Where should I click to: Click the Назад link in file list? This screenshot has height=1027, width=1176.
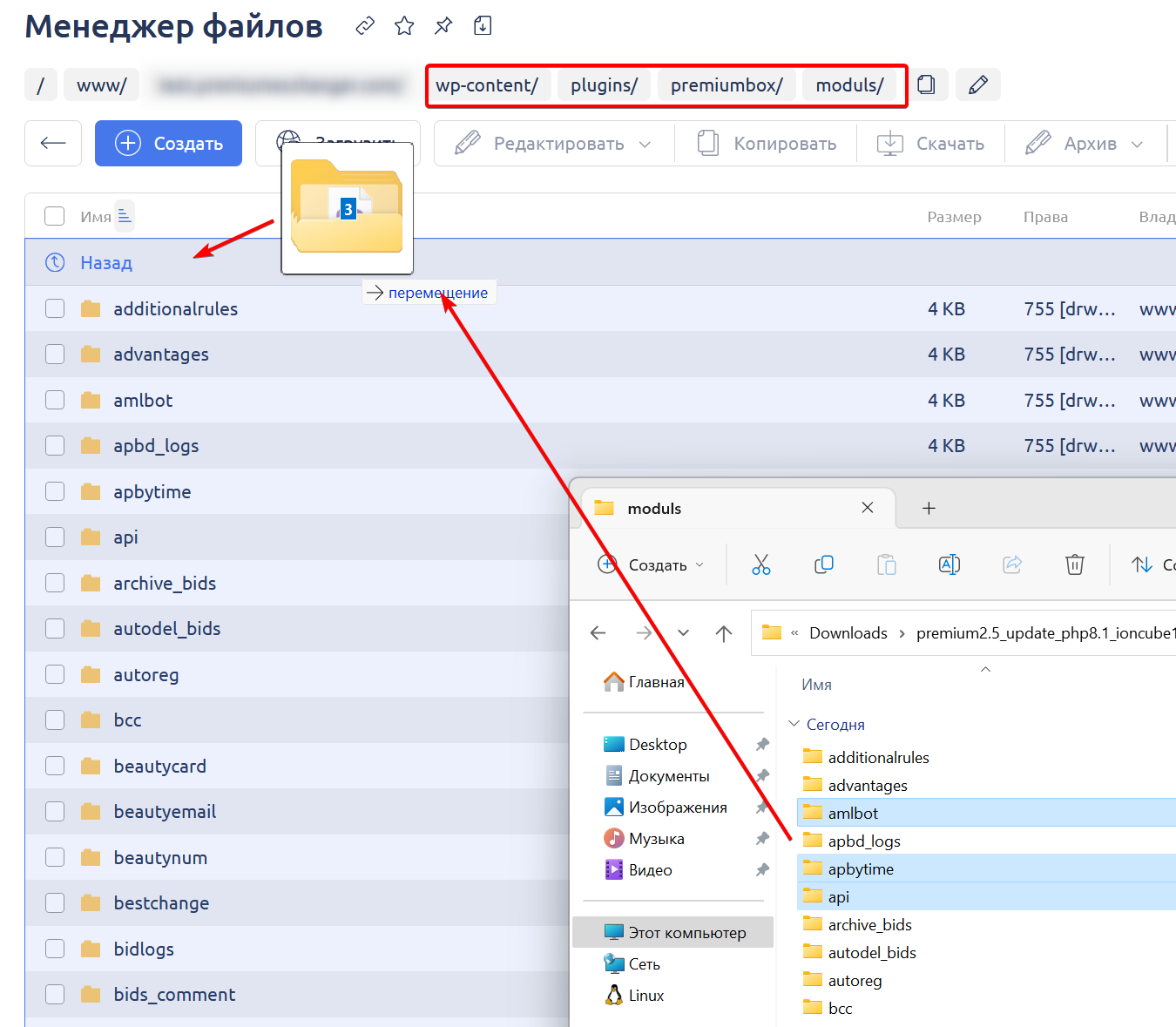[106, 262]
